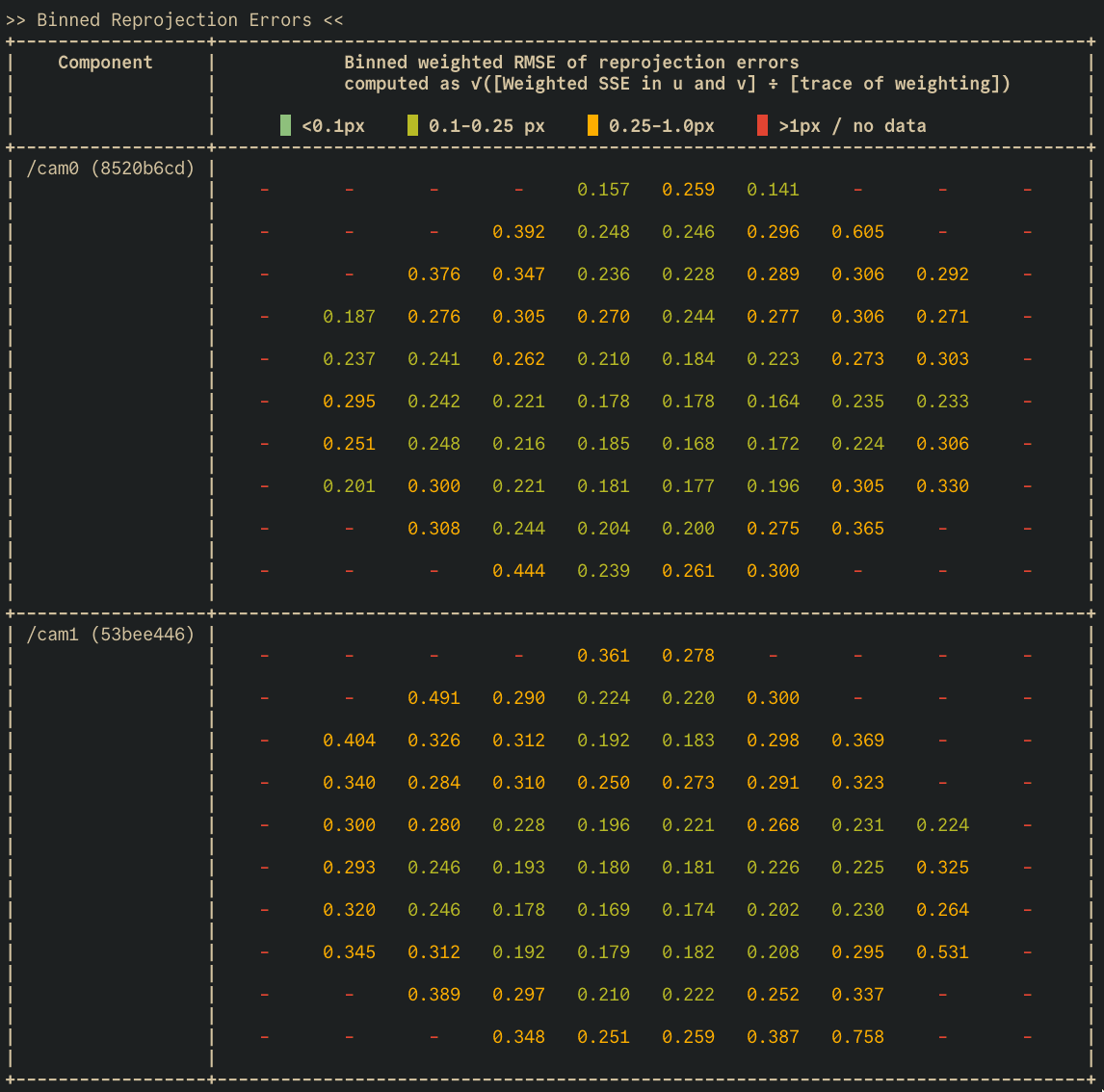Image resolution: width=1104 pixels, height=1092 pixels.
Task: Click the value 0.531
Action: click(943, 952)
